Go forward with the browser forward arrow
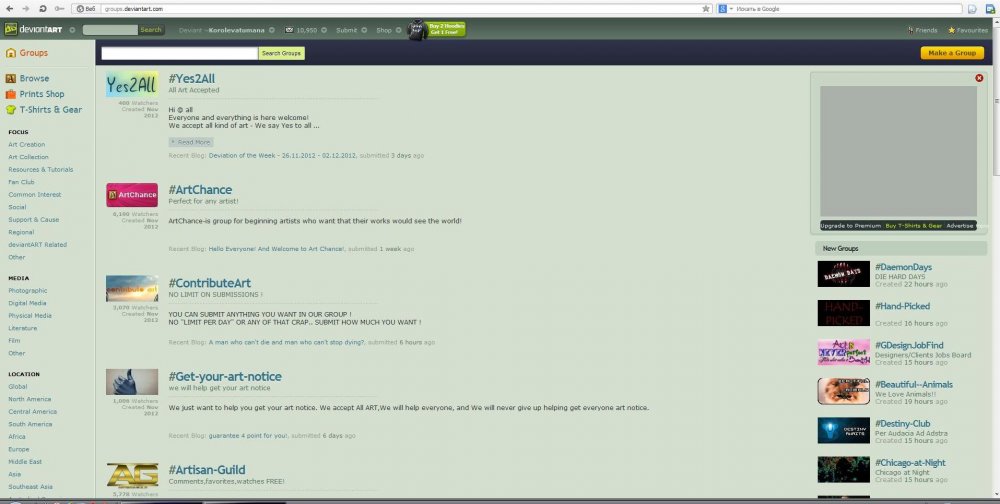Viewport: 1000px width, 504px height. [26, 8]
